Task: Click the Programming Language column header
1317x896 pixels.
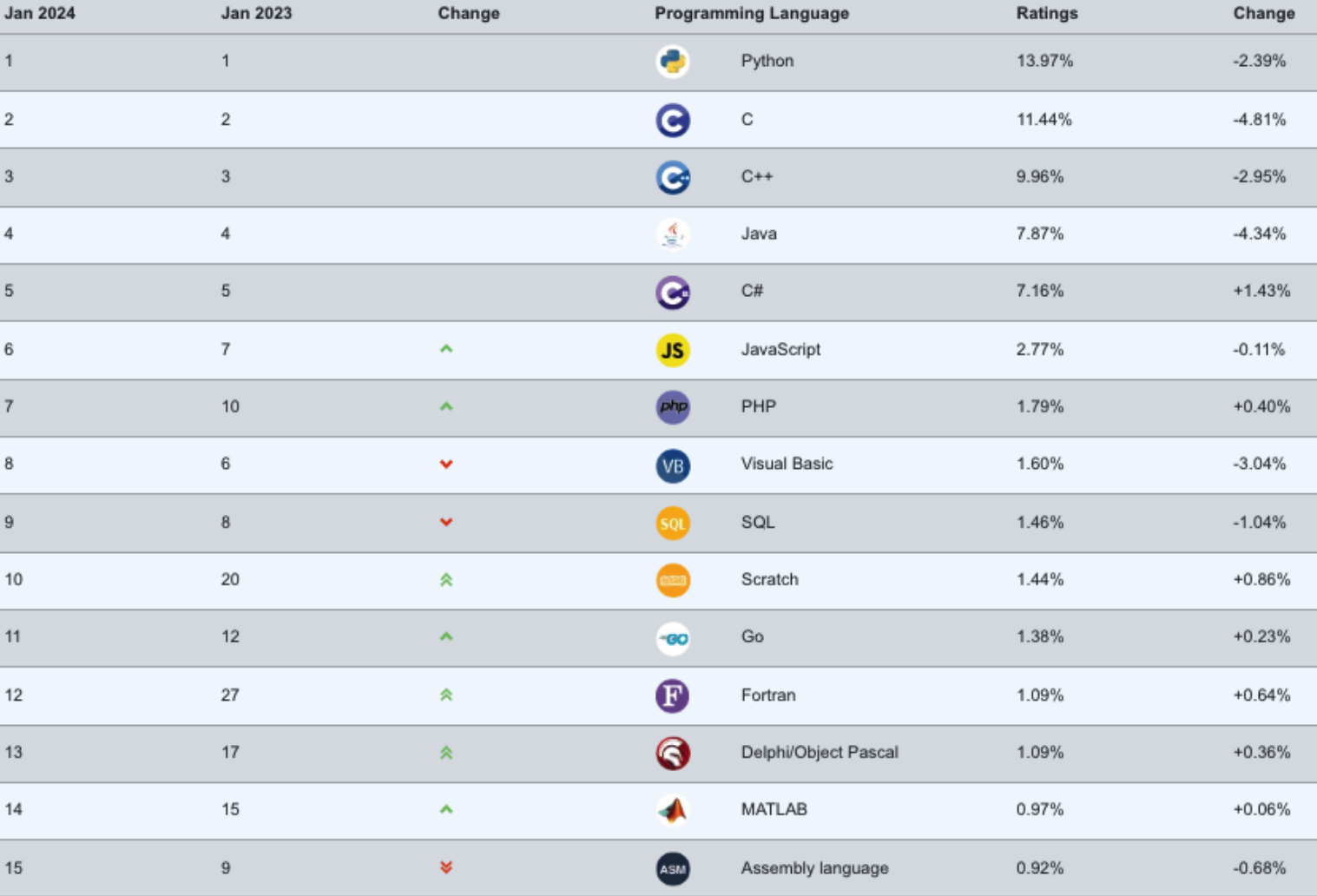Action: [752, 14]
